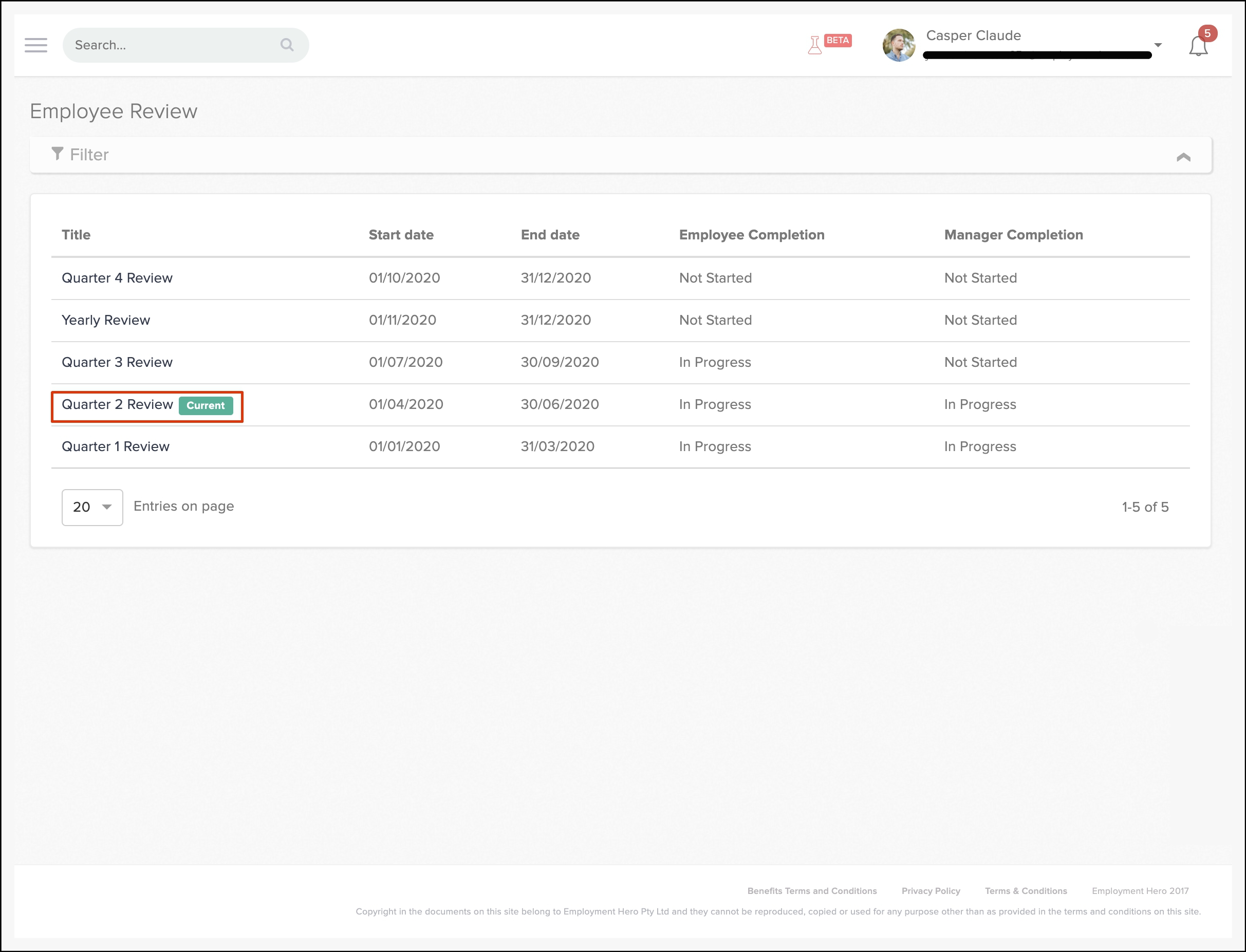1246x952 pixels.
Task: Open the entries-per-page dropdown
Action: click(x=92, y=507)
